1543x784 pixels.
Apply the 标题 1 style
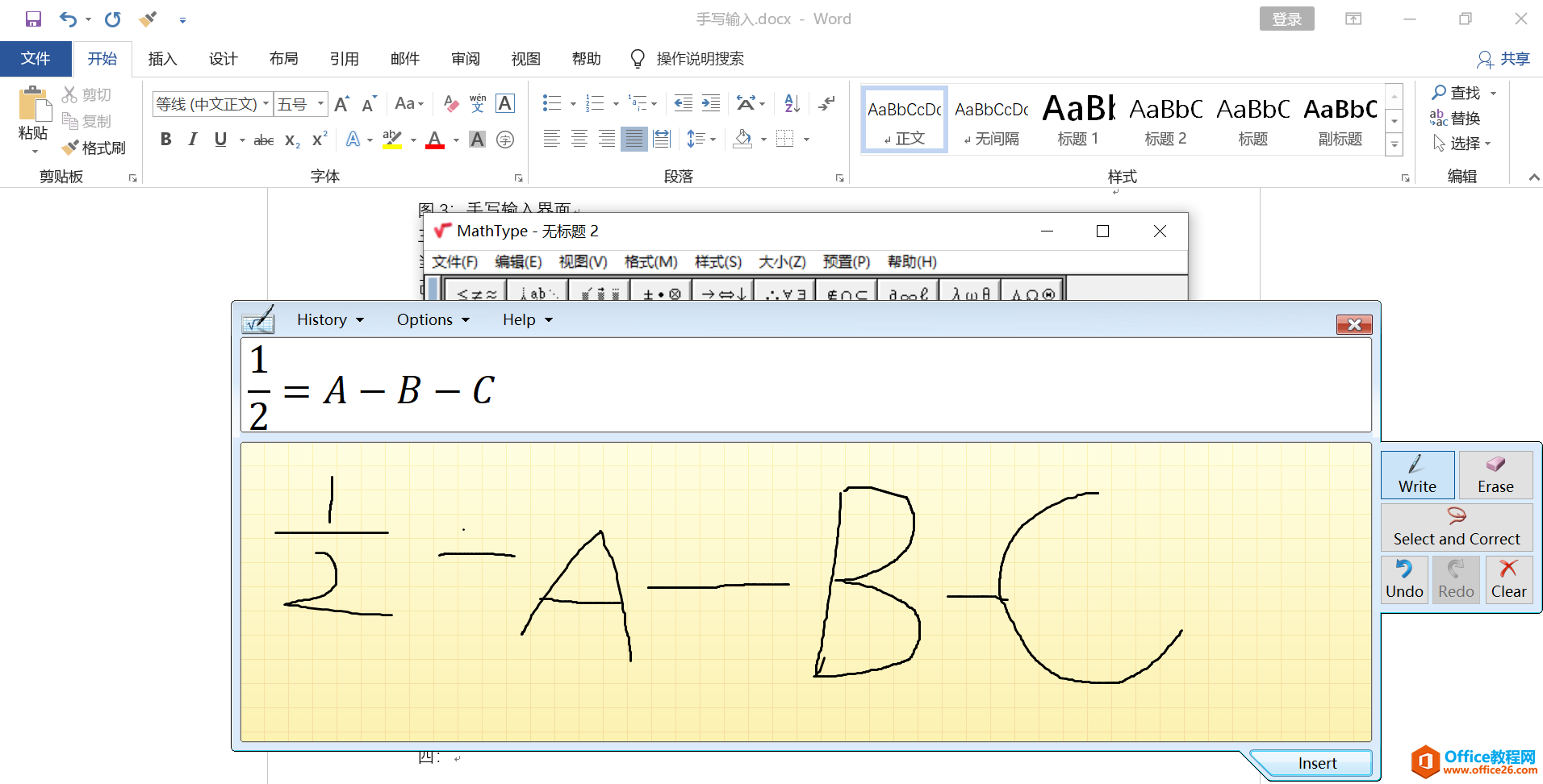click(x=1077, y=119)
